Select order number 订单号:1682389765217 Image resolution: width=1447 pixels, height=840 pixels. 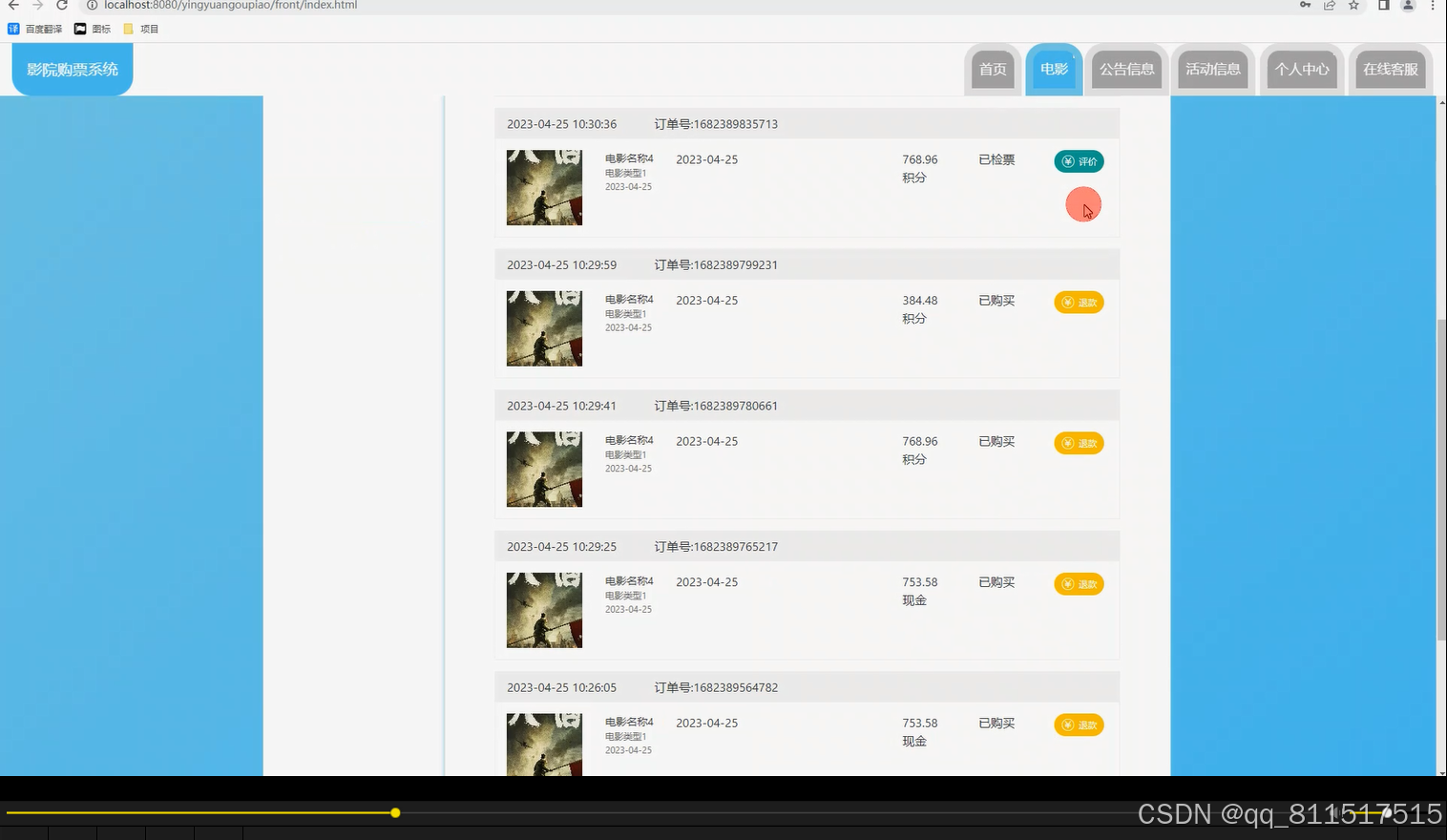[716, 547]
